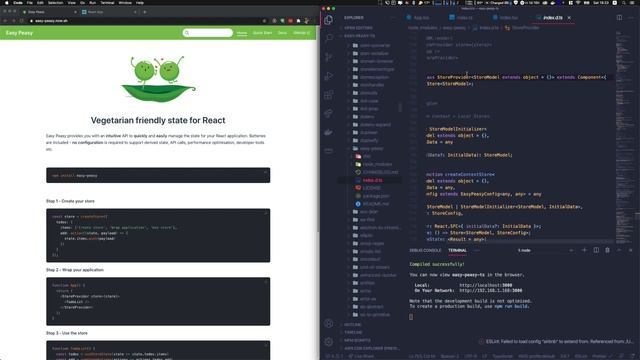This screenshot has width=640, height=360.
Task: Expand the OUTLINE section
Action: tap(352, 324)
